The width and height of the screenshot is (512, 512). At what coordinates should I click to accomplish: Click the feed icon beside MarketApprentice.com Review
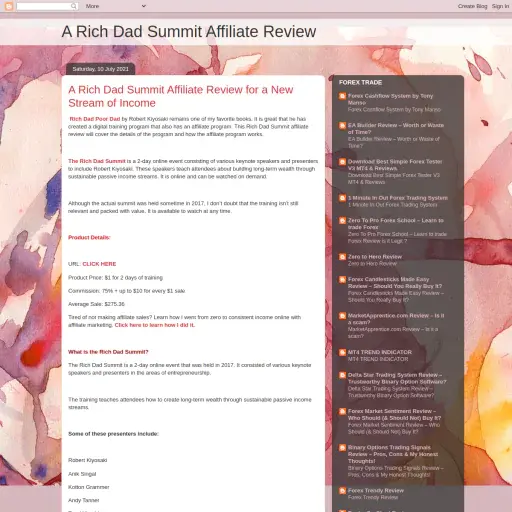coord(342,316)
